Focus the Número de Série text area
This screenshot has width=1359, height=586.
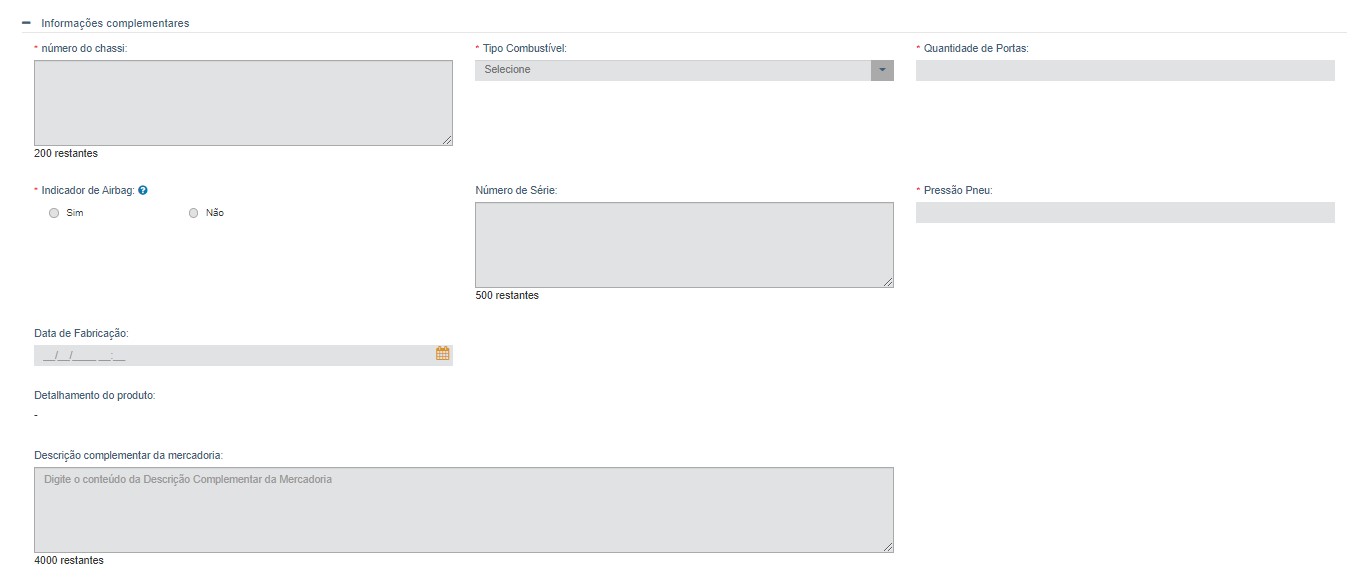(x=683, y=244)
